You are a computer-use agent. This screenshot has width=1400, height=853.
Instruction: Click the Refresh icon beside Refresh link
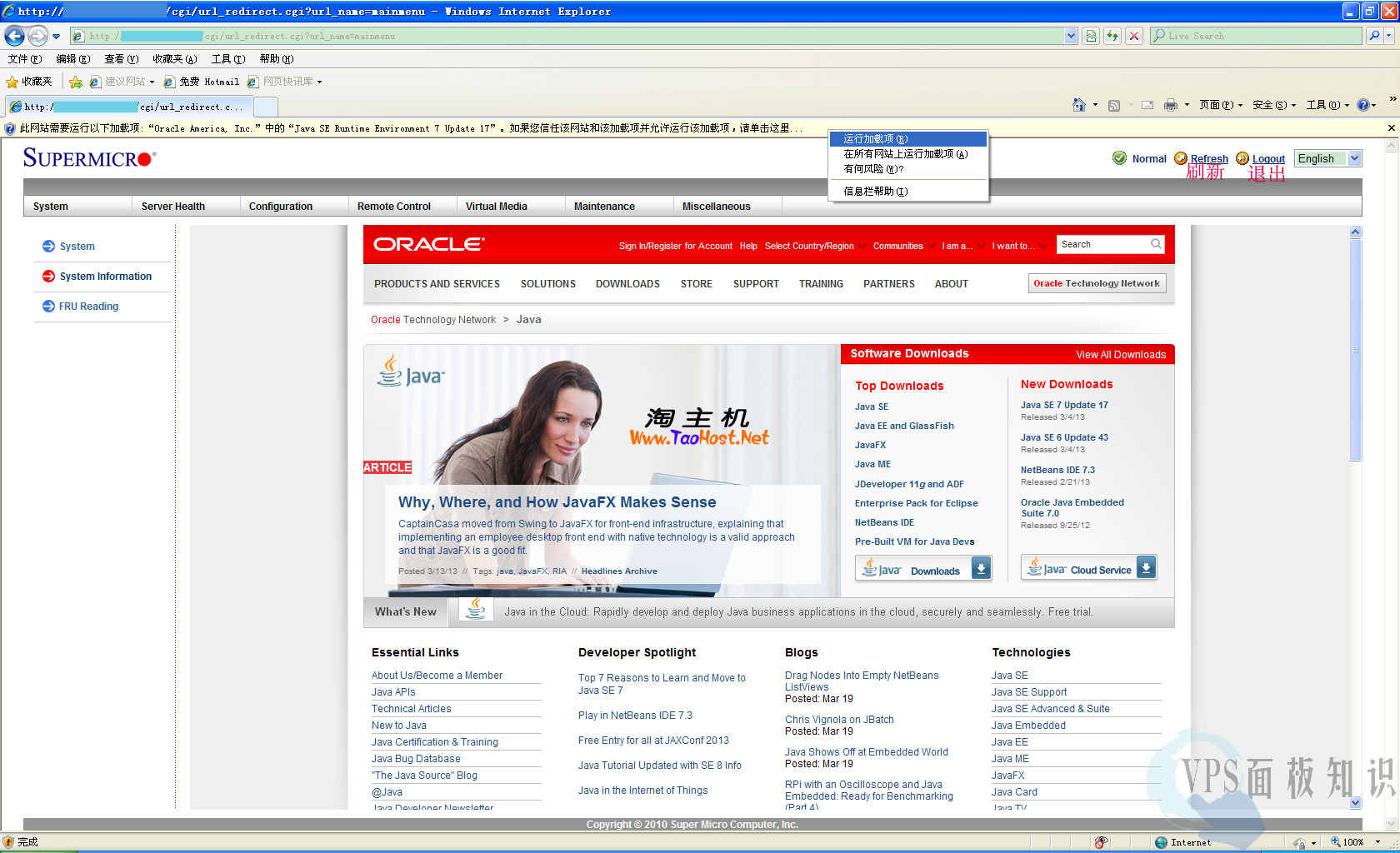pos(1181,158)
